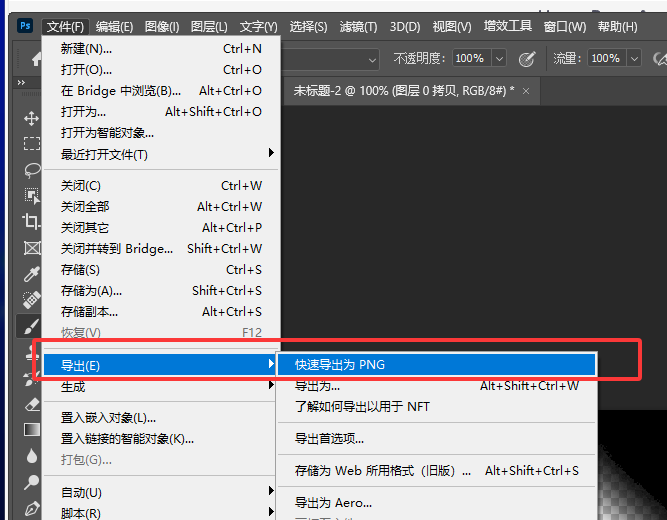Screen dimensions: 667x520
Task: Open the 视图(V) menu
Action: (x=452, y=27)
